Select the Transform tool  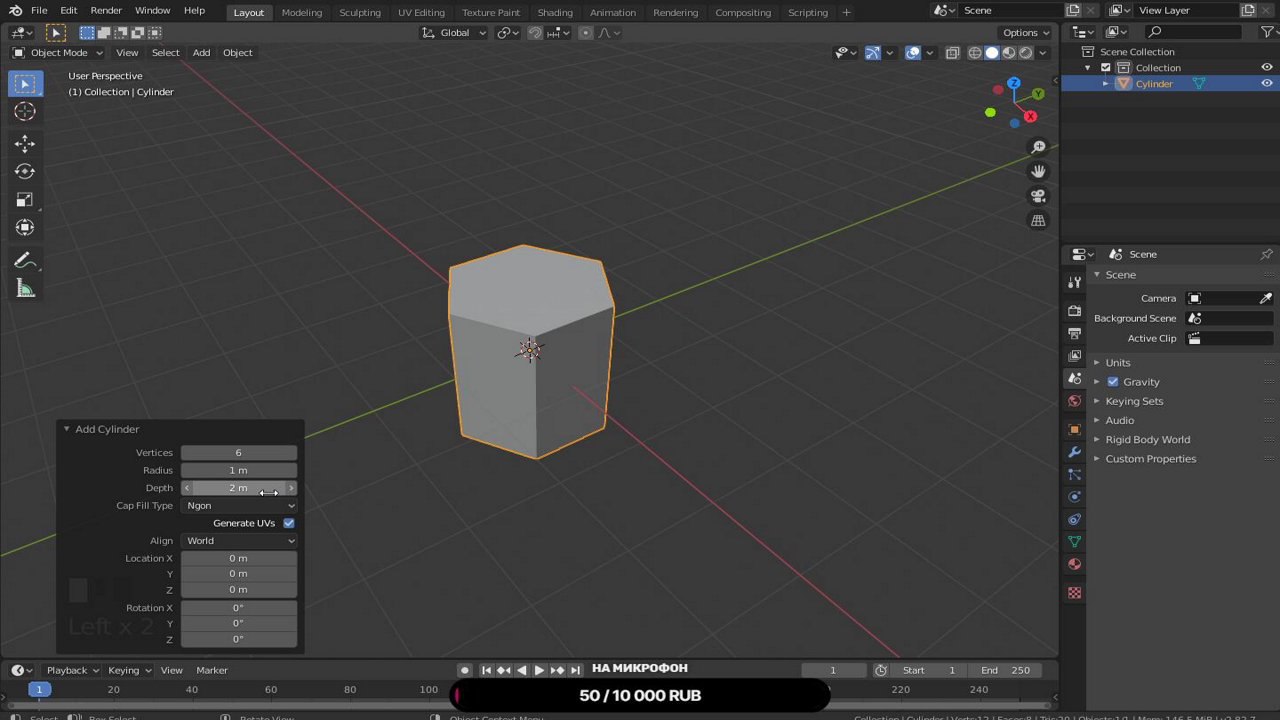(25, 228)
